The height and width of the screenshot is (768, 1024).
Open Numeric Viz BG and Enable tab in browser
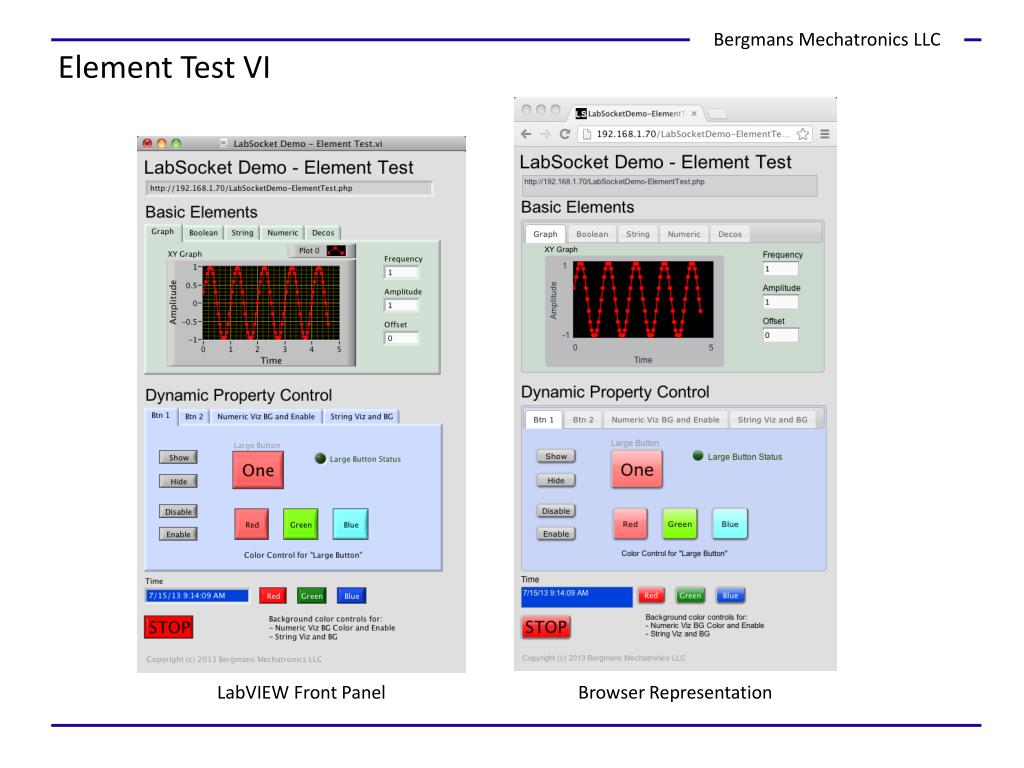[665, 419]
